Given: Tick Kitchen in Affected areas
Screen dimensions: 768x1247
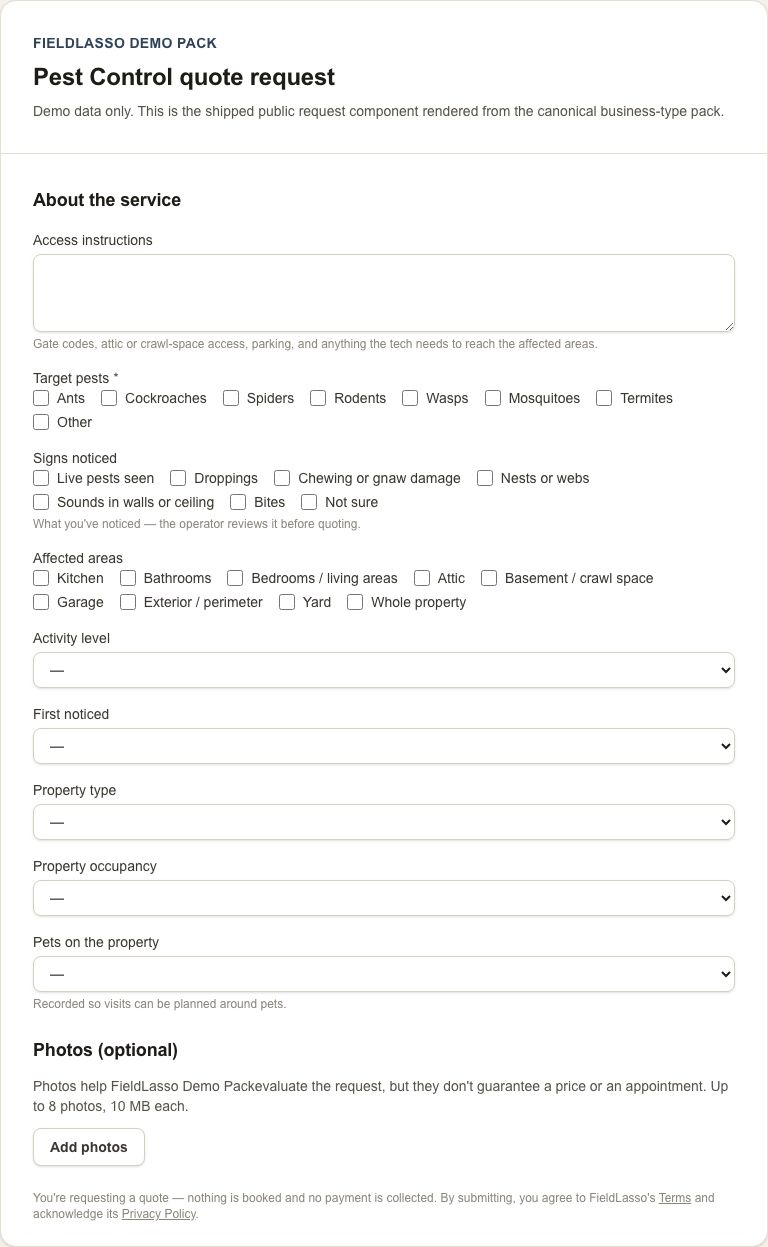Looking at the screenshot, I should (x=41, y=578).
